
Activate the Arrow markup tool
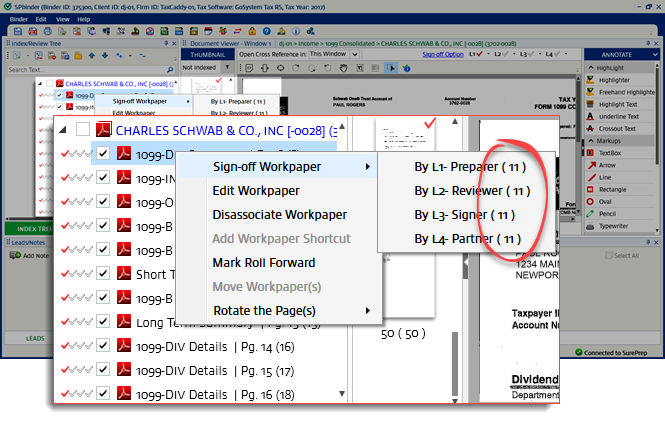coord(608,166)
